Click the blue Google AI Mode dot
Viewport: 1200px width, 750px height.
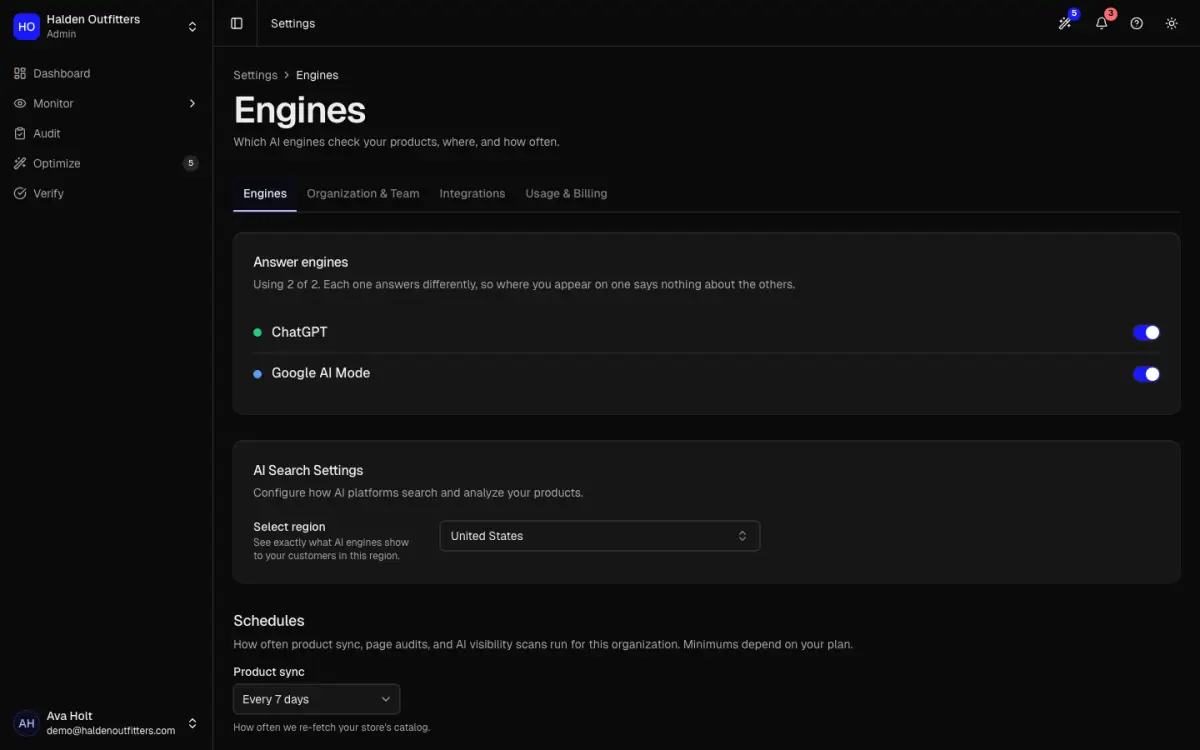257,373
